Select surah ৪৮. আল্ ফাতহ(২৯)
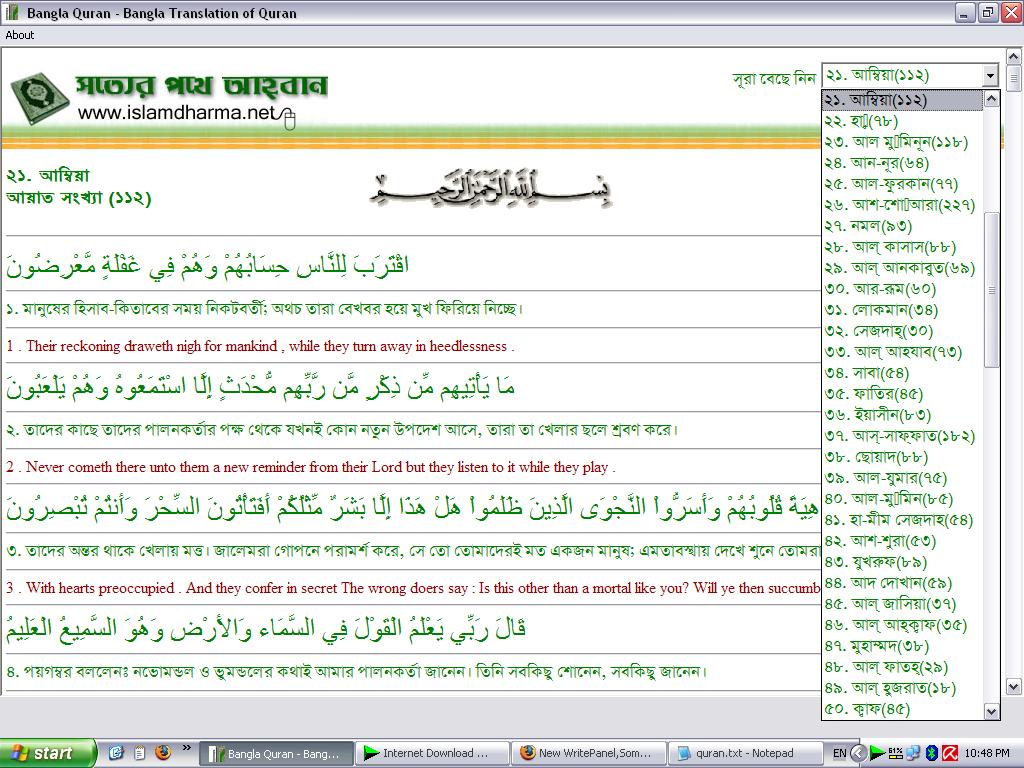The width and height of the screenshot is (1024, 768). point(902,667)
